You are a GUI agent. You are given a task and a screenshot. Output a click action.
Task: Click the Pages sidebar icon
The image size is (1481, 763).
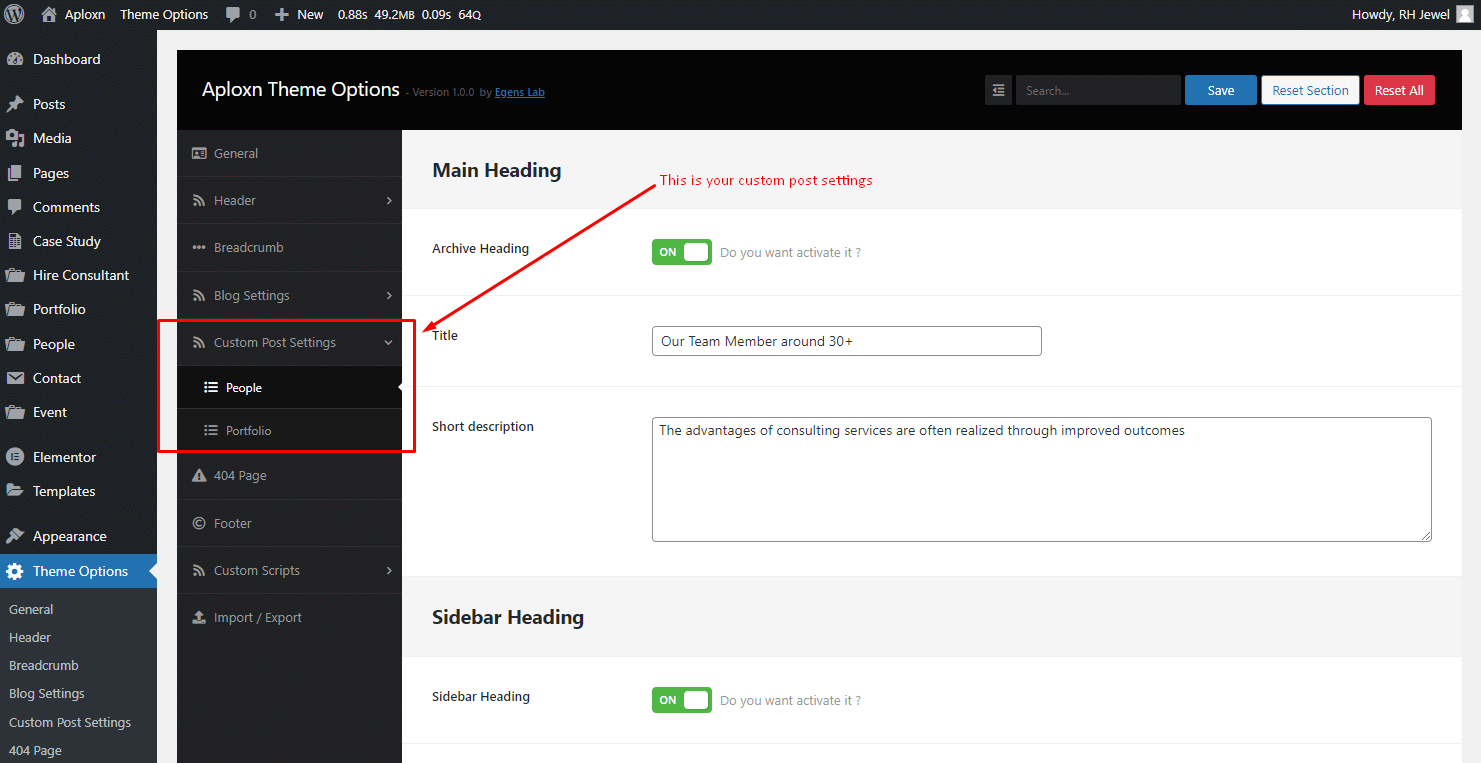pos(15,173)
